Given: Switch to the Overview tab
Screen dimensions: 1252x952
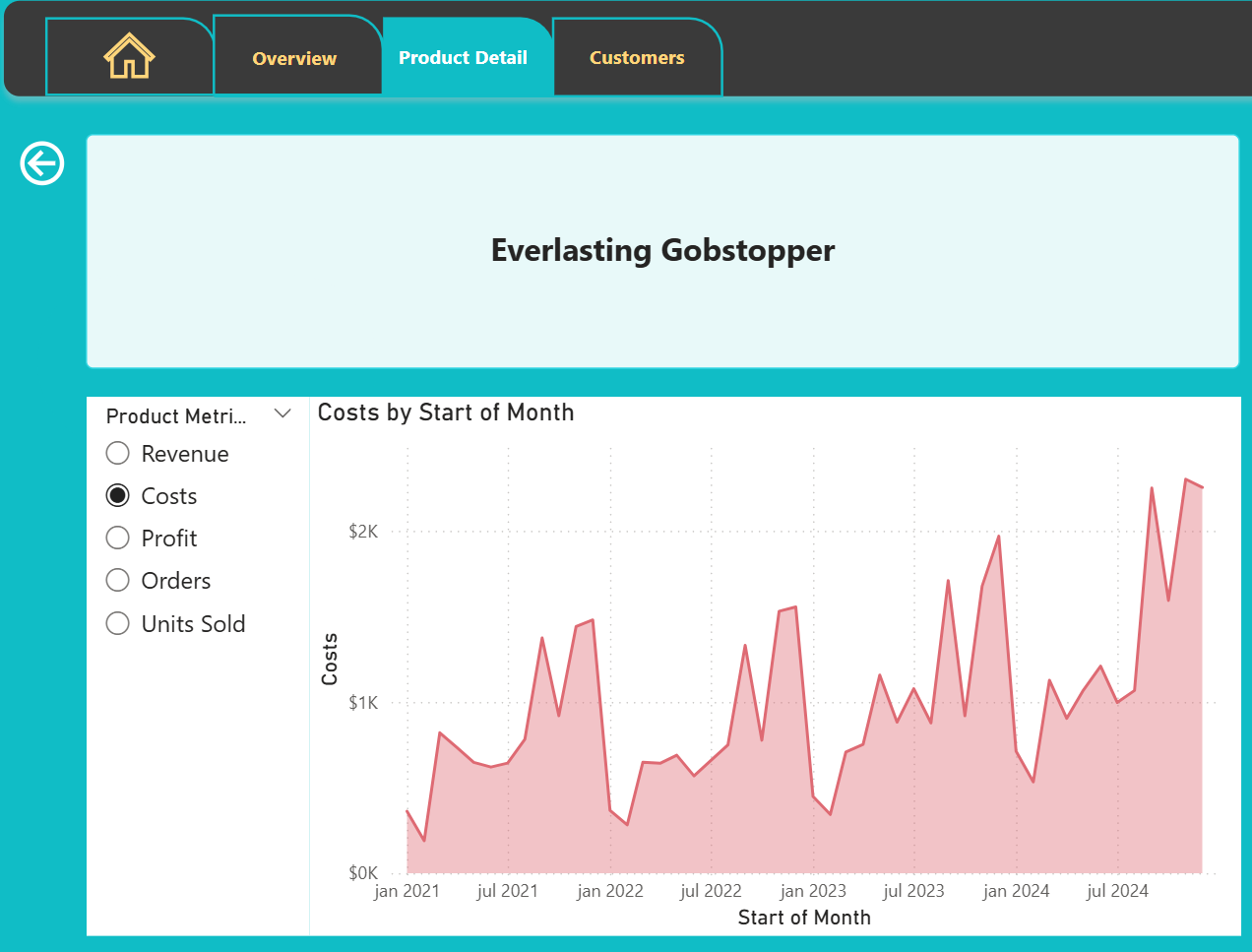Looking at the screenshot, I should [x=295, y=58].
